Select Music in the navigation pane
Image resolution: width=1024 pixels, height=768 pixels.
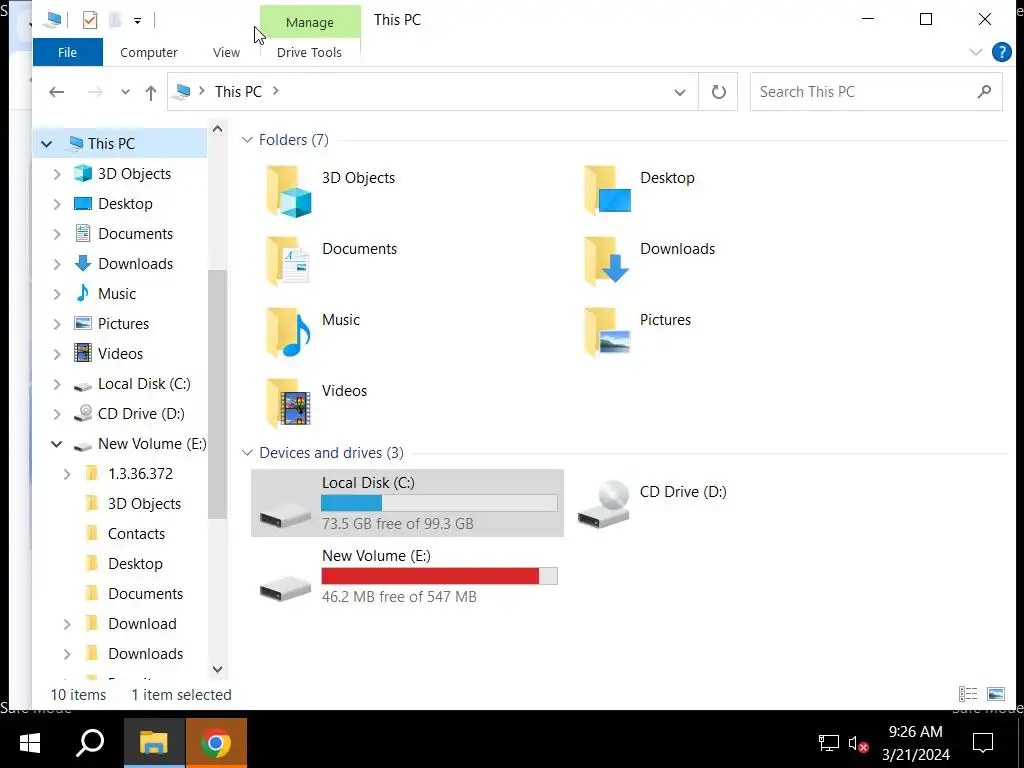click(x=116, y=294)
